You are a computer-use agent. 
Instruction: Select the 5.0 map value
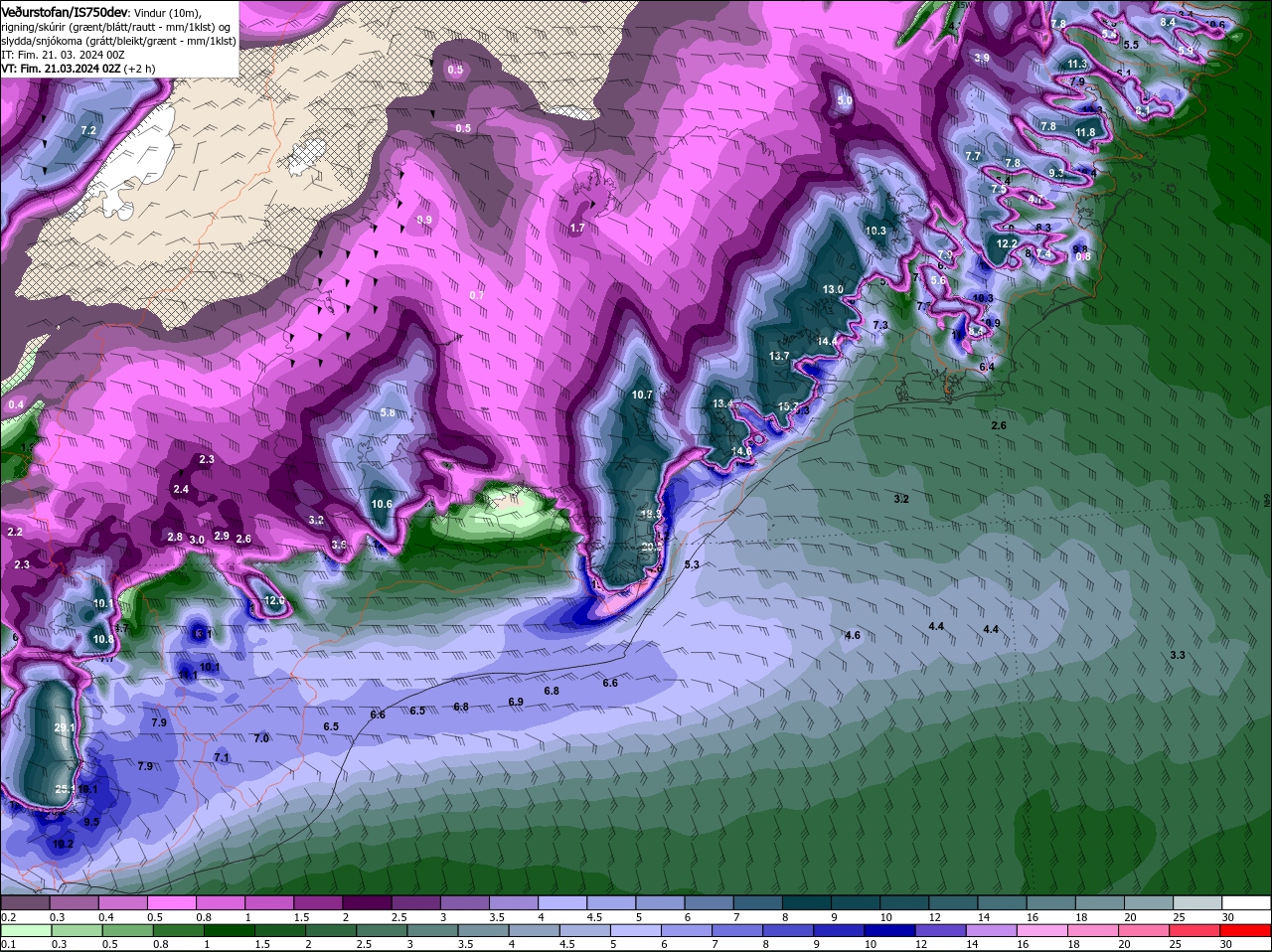pos(845,100)
